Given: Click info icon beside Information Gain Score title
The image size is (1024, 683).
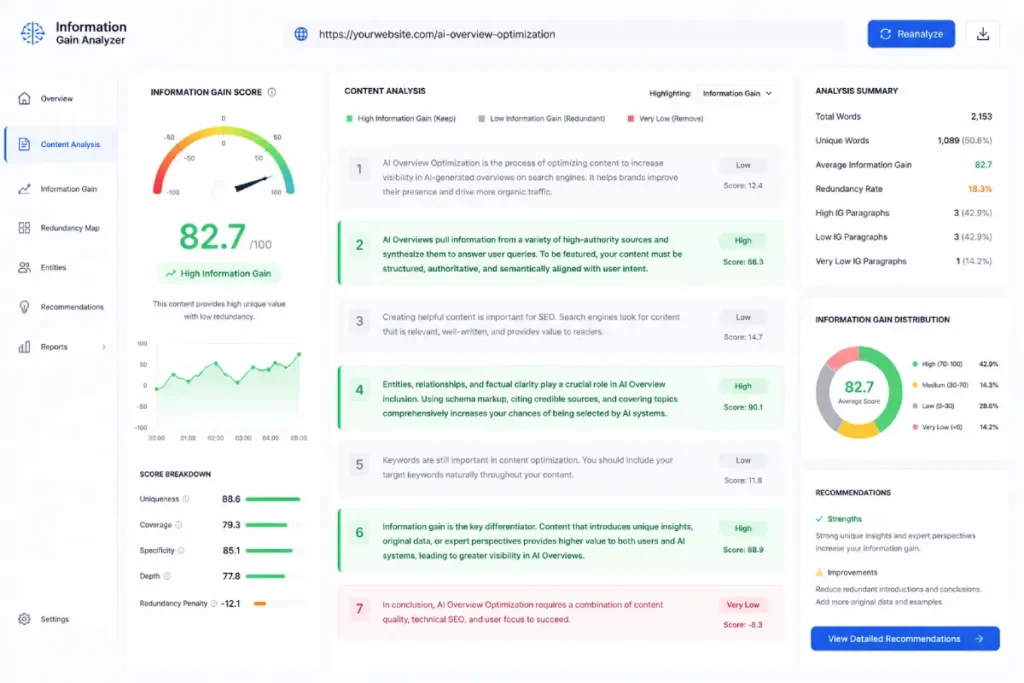Looking at the screenshot, I should click(272, 92).
